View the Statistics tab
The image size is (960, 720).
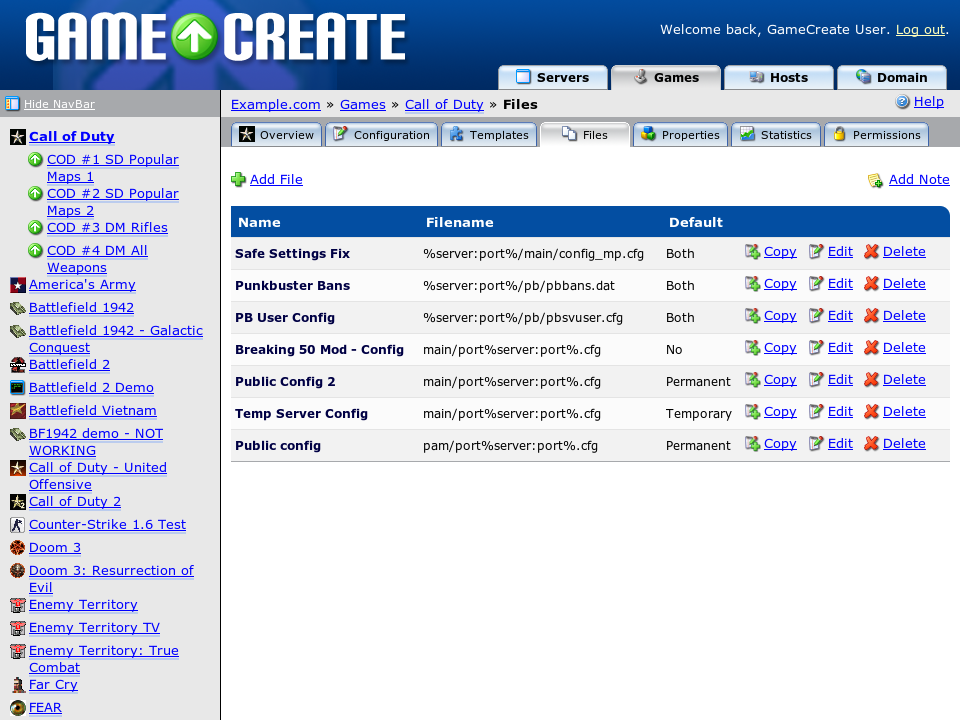tap(776, 135)
